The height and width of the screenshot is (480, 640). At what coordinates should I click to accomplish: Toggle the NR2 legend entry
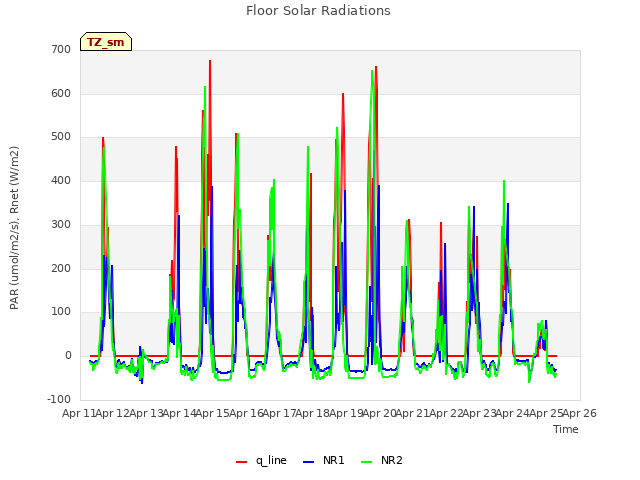(382, 460)
